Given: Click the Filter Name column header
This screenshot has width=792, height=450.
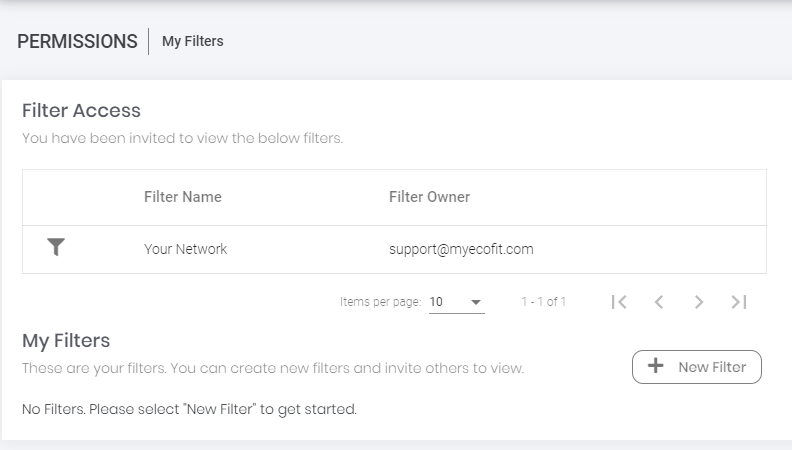Looking at the screenshot, I should click(183, 197).
